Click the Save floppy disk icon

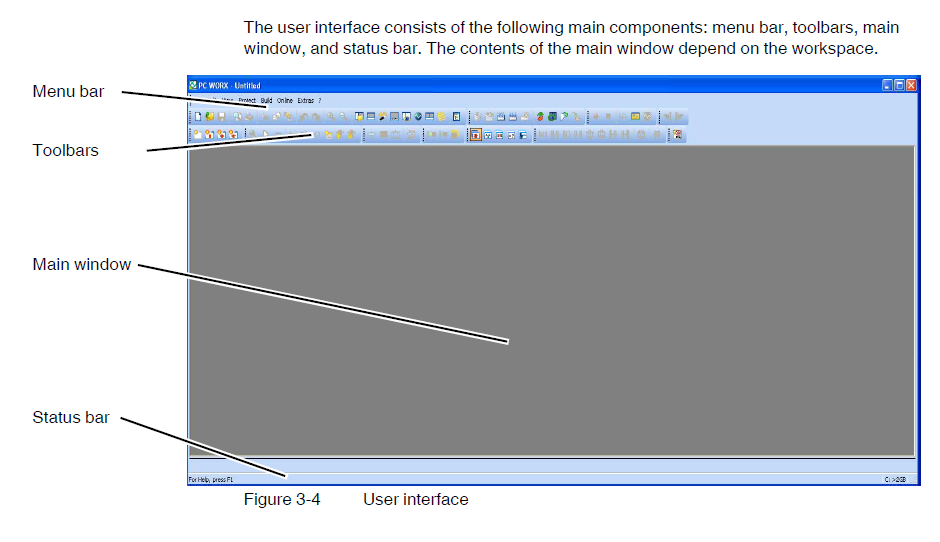(221, 117)
